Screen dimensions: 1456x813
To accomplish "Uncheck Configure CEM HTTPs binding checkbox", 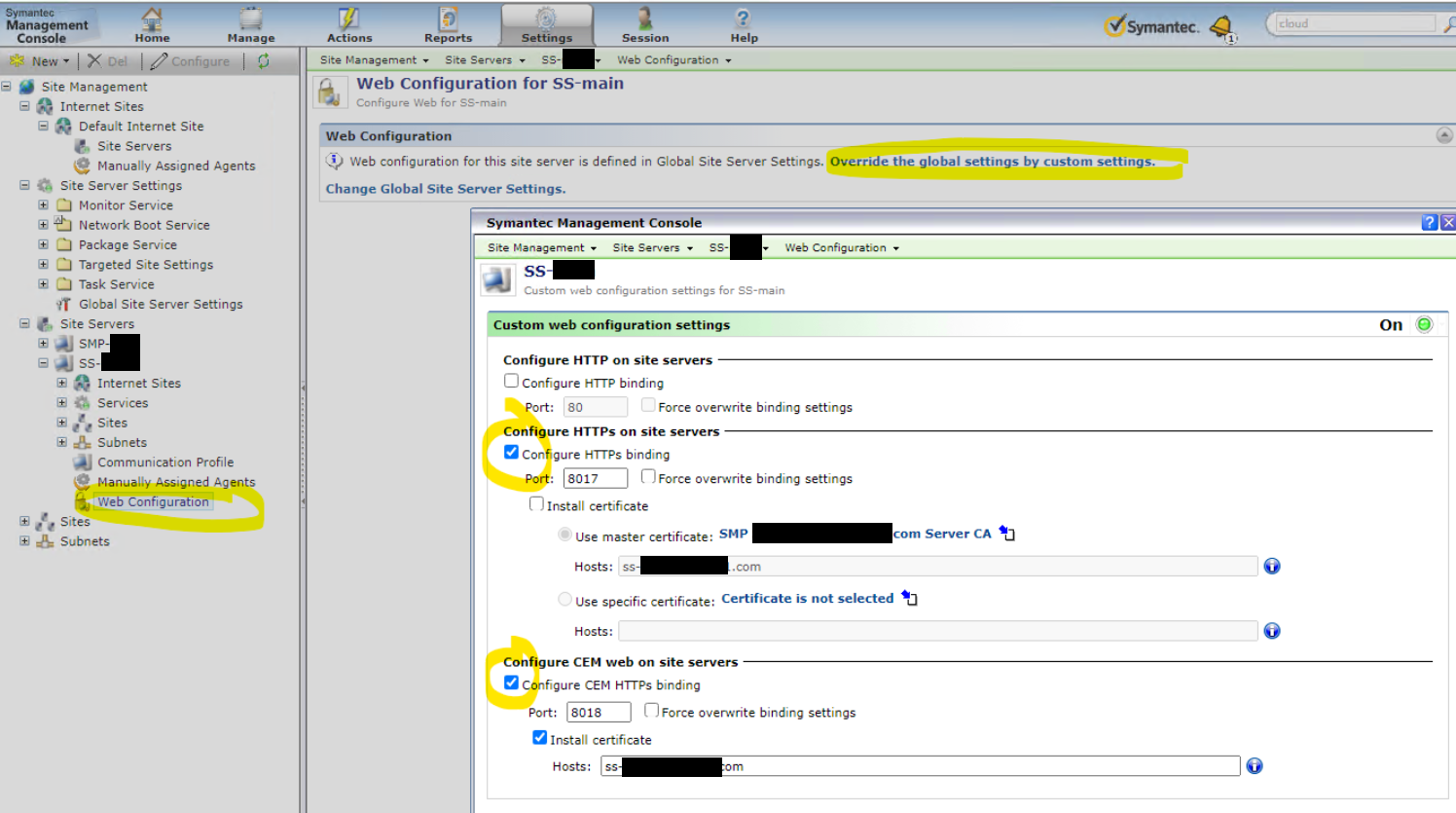I will pos(511,683).
